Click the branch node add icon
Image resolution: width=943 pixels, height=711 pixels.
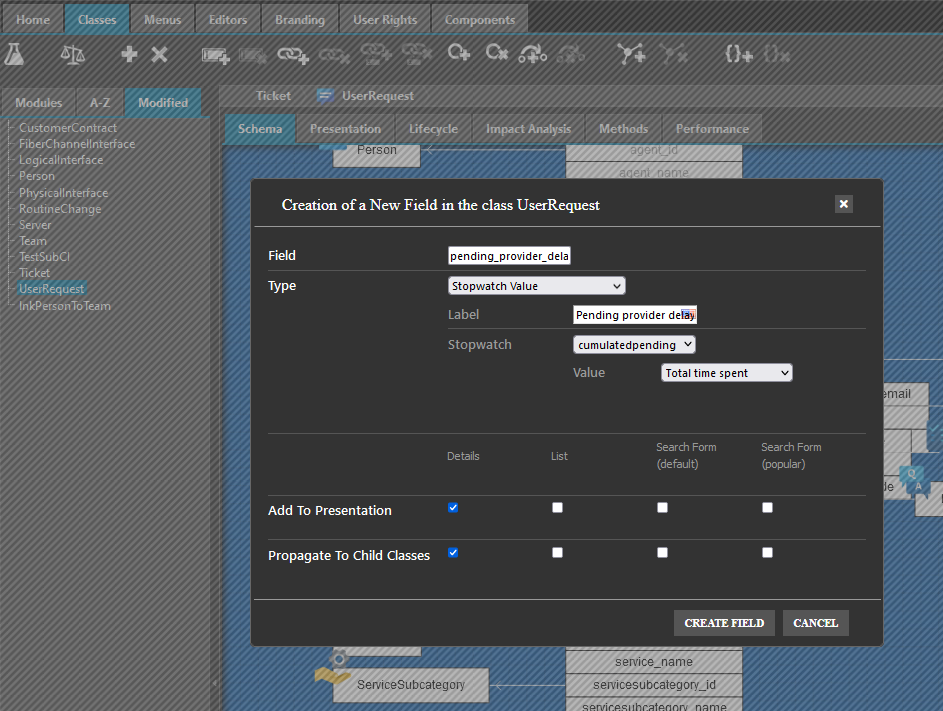point(632,55)
